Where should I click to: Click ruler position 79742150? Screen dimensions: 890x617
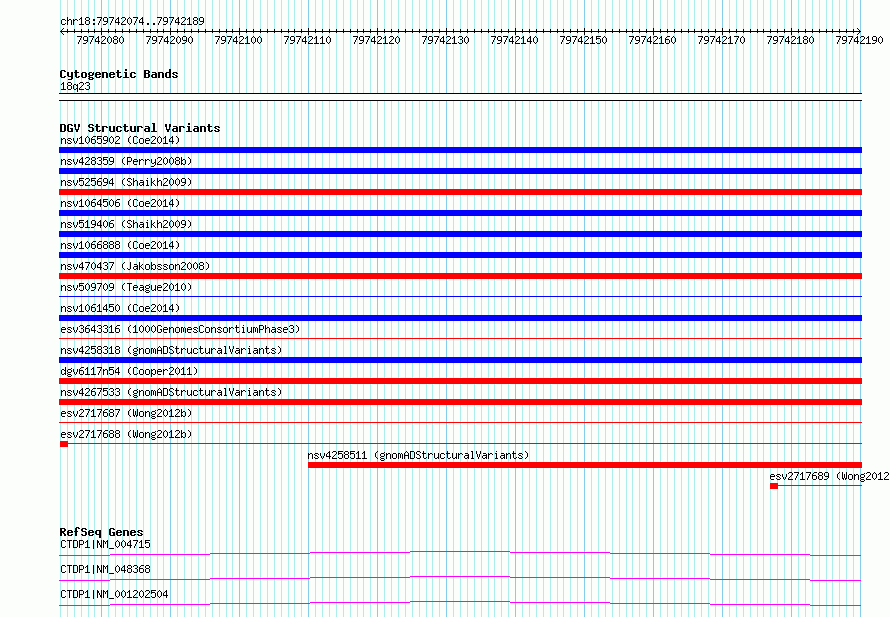583,40
